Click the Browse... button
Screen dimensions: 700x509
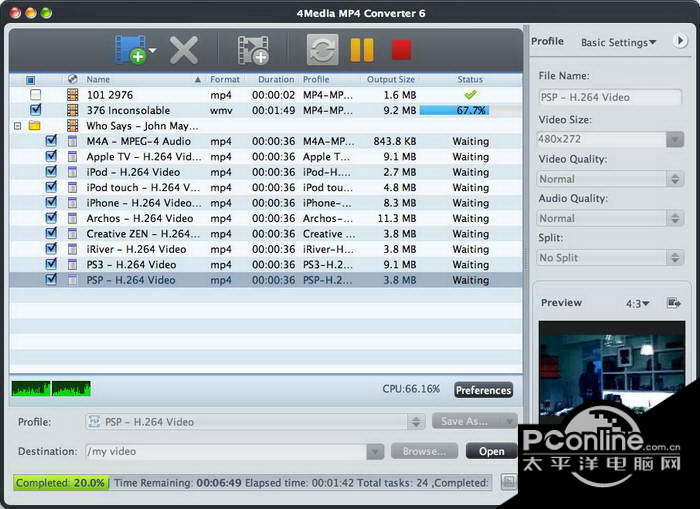(x=424, y=451)
